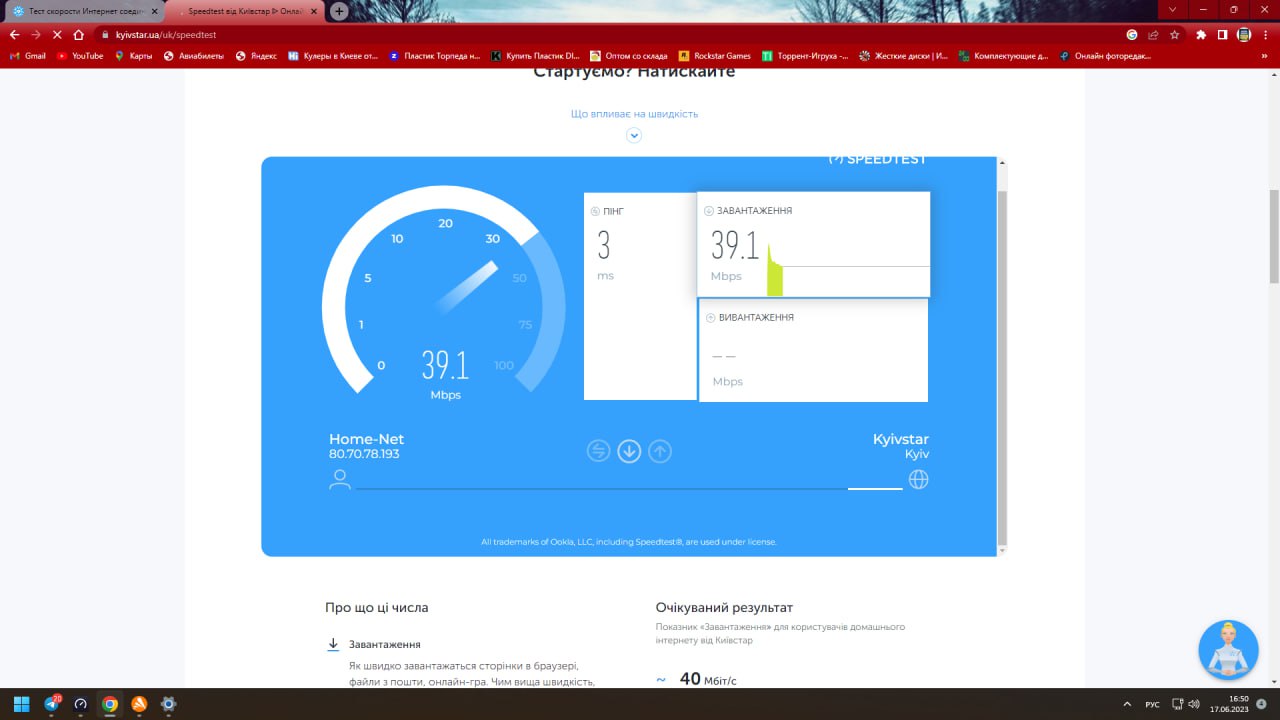Open Telegram from the taskbar

click(x=51, y=704)
